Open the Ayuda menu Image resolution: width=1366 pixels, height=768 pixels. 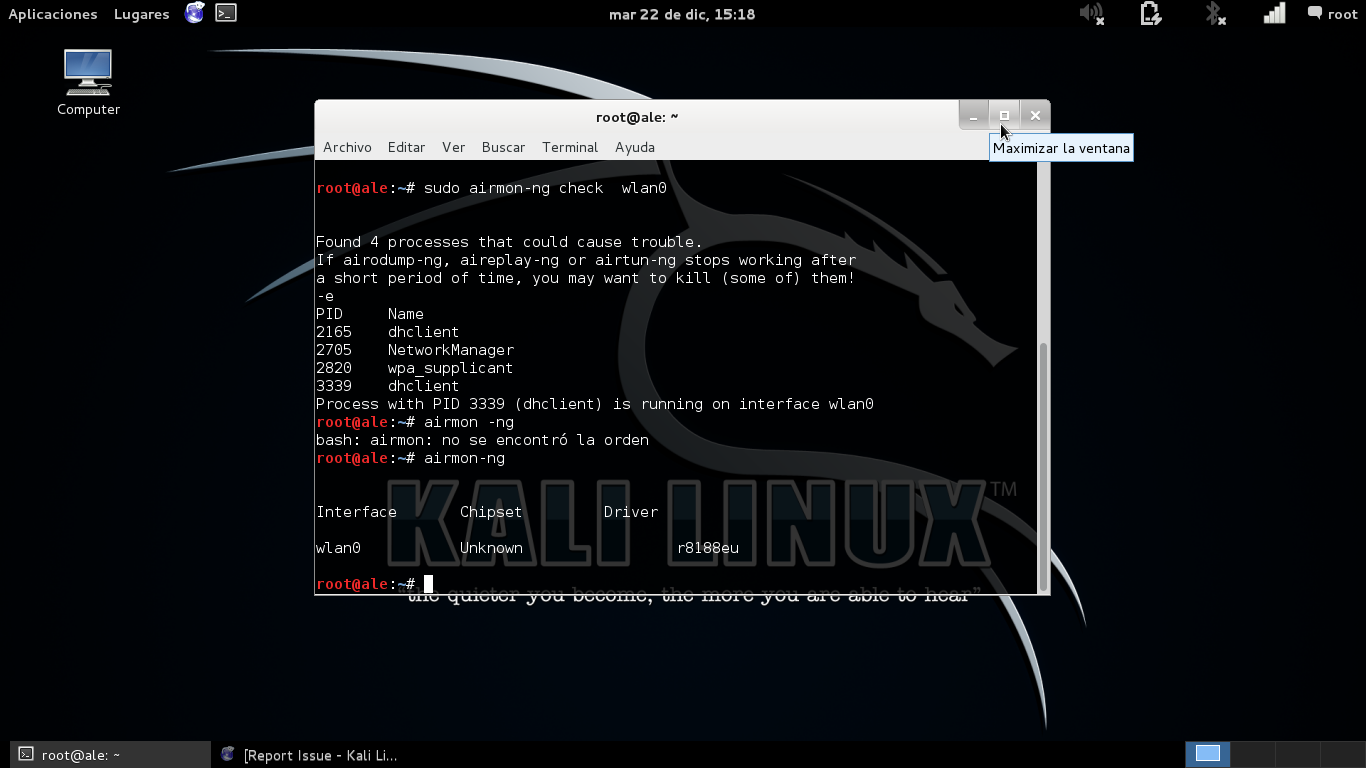coord(635,147)
